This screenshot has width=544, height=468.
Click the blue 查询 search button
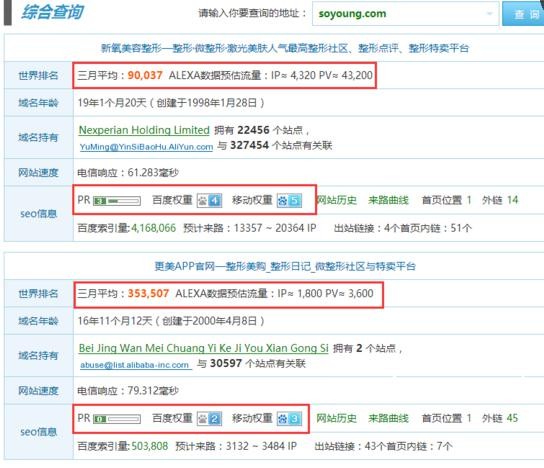point(523,14)
